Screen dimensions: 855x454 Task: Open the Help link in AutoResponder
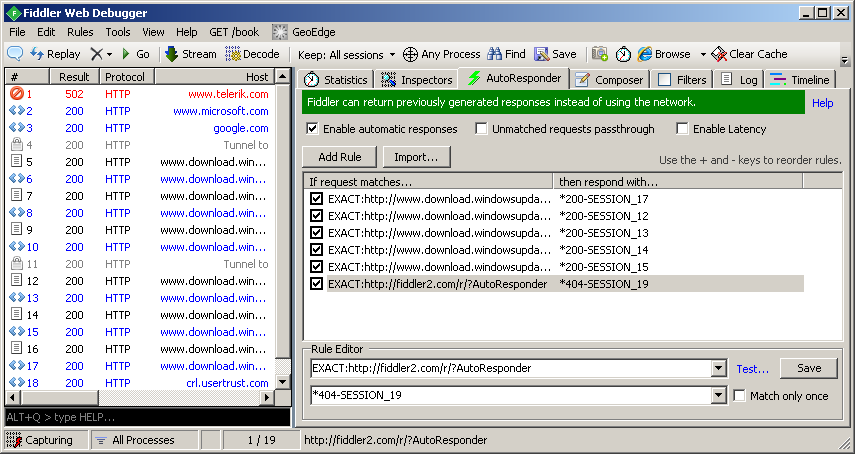822,103
